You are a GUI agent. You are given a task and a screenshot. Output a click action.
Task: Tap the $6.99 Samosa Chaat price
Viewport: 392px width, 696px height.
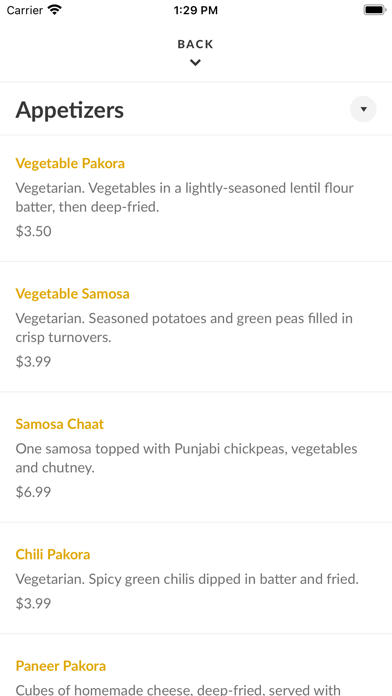(x=33, y=492)
